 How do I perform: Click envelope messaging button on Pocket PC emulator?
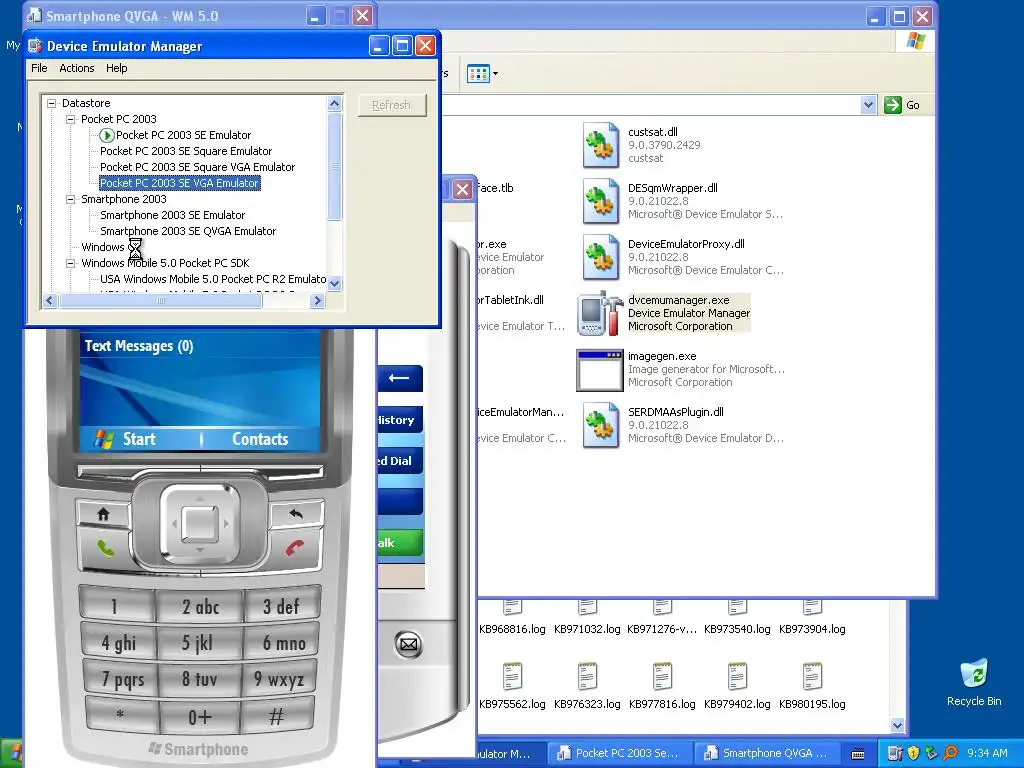(408, 645)
